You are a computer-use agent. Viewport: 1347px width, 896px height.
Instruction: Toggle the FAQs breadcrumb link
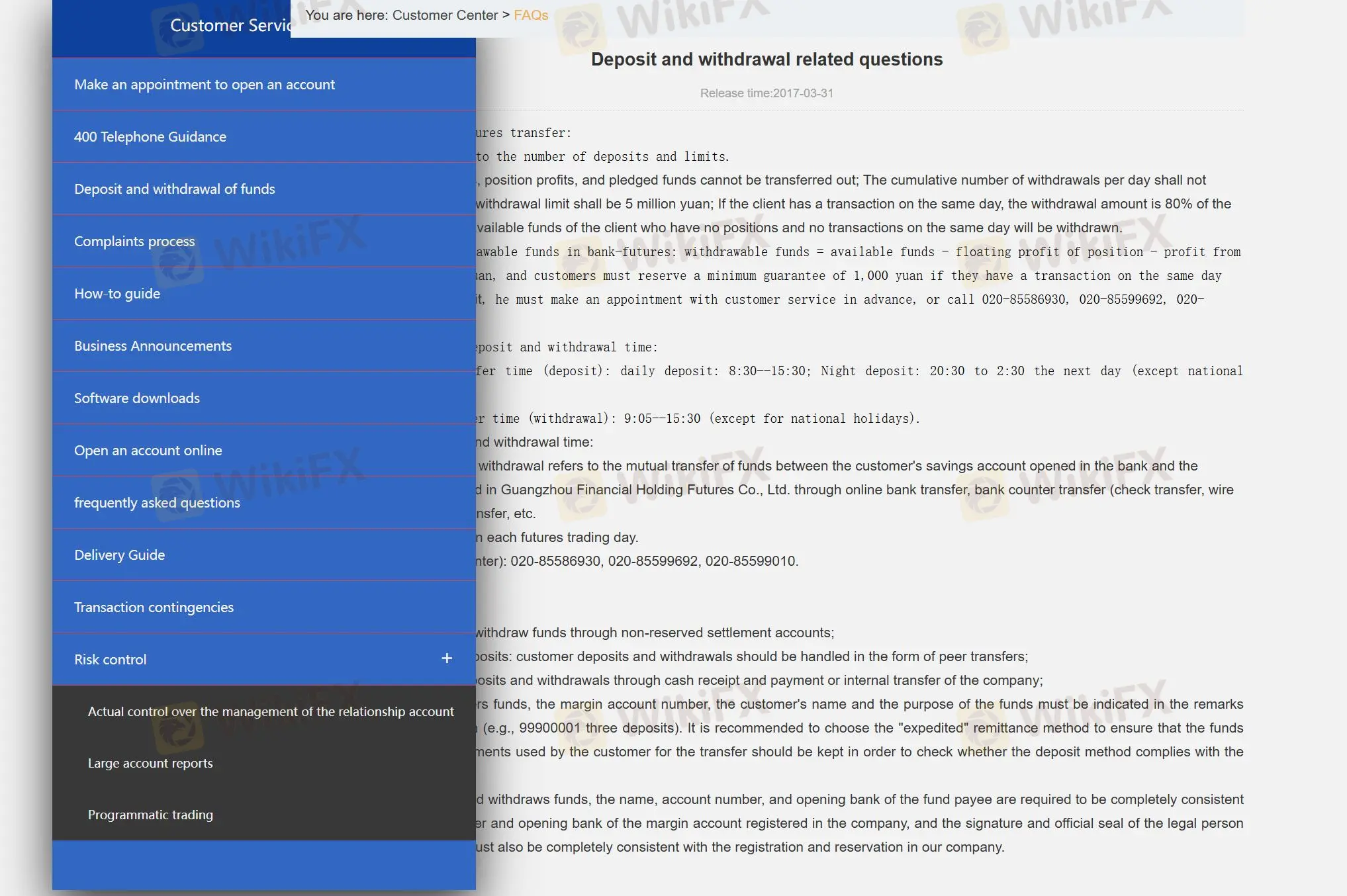tap(530, 14)
